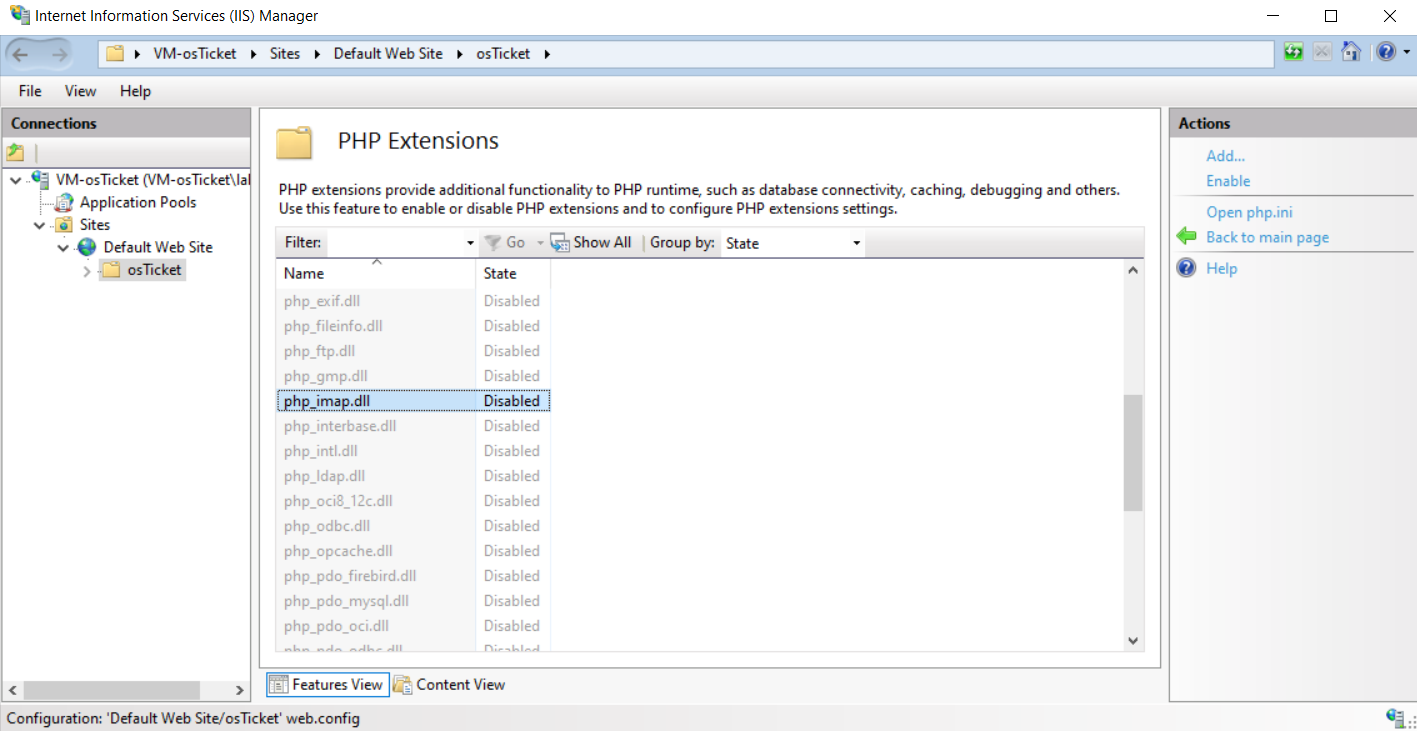Click the folder icon at start of address bar

pyautogui.click(x=115, y=54)
